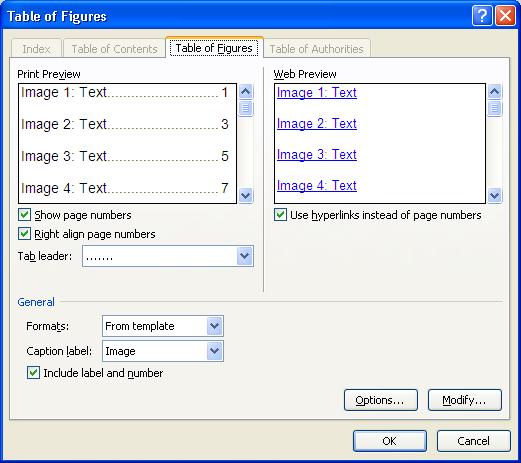Expand the Formats dropdown list

(215, 326)
